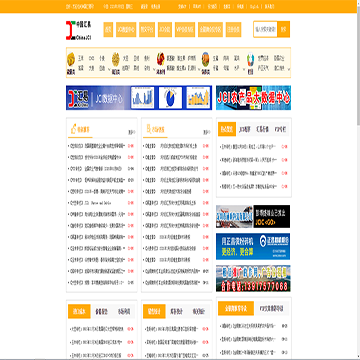
Task: Click the orange hand icon in first news panel header
Action: tap(73, 129)
